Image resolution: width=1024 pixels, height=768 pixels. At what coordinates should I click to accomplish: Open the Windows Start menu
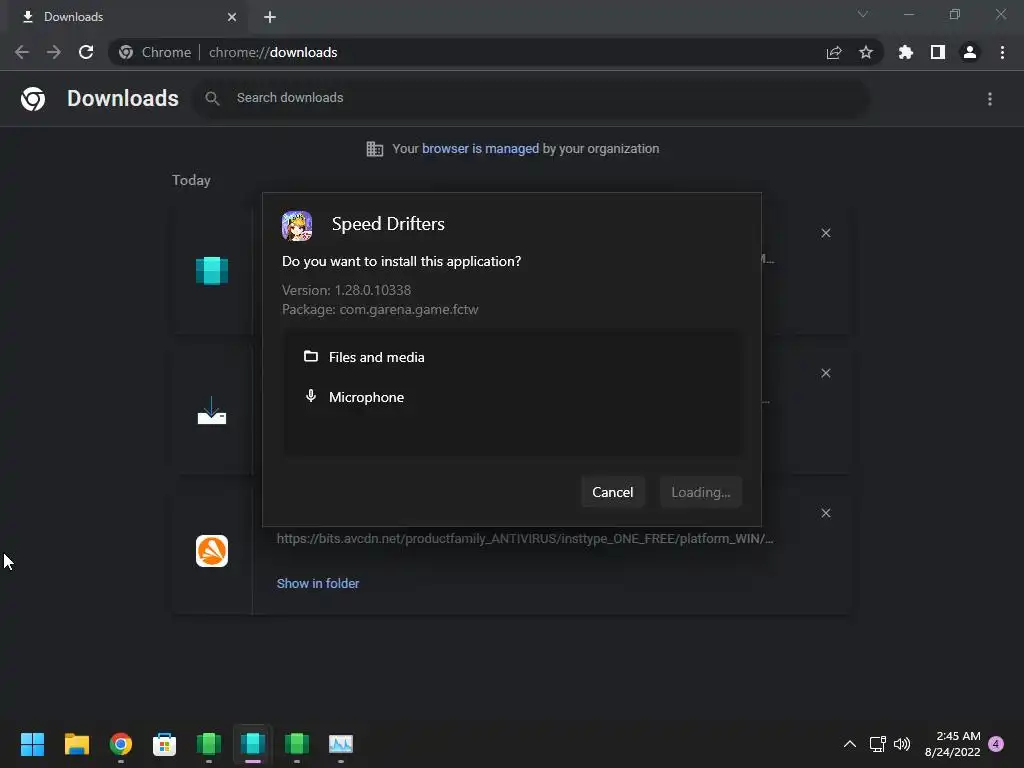click(33, 744)
